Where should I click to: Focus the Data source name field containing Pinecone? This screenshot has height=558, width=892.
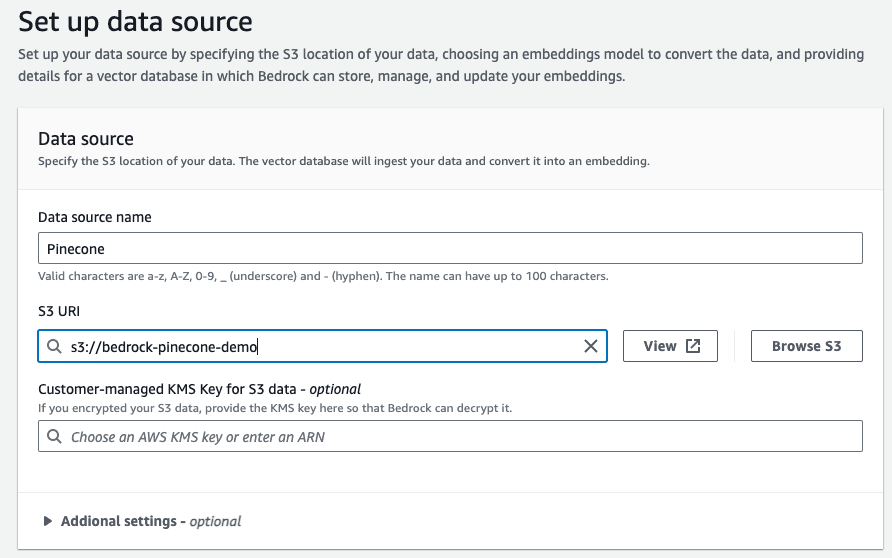point(450,248)
